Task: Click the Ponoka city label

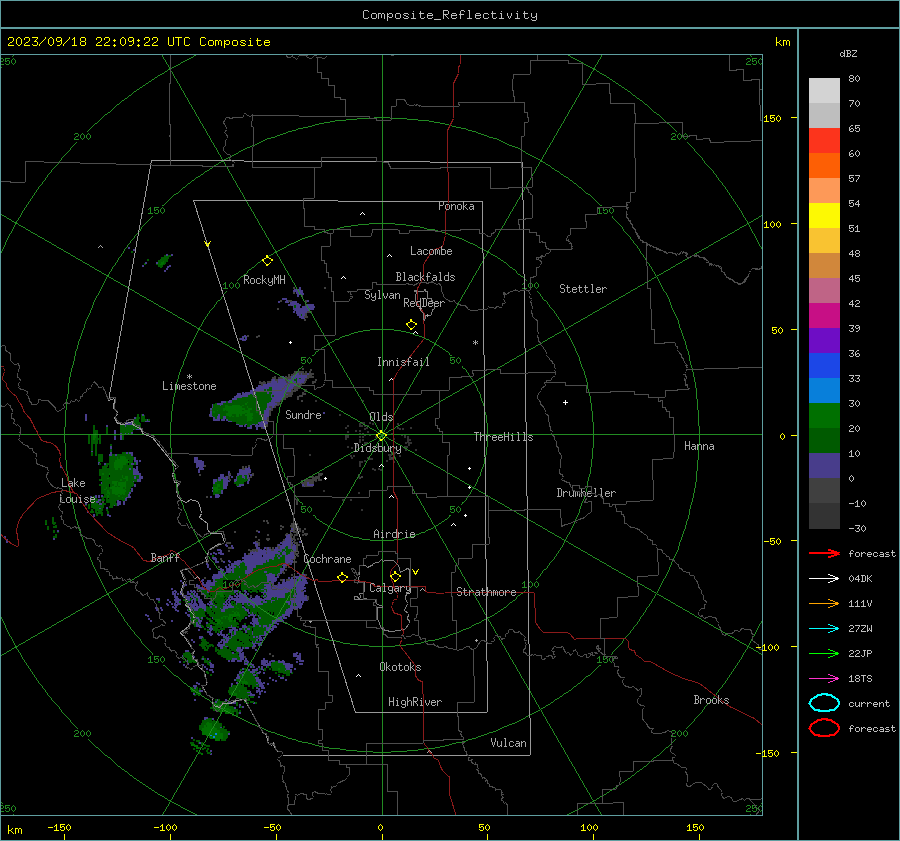Action: (456, 206)
